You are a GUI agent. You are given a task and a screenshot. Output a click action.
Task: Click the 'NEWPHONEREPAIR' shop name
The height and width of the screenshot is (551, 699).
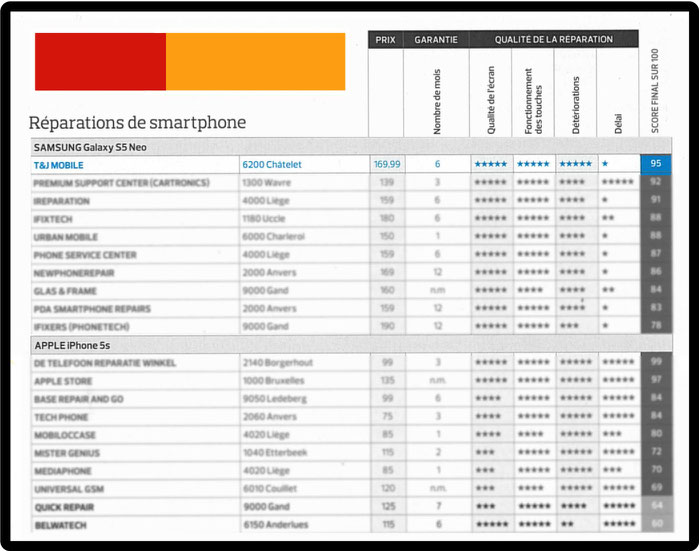coord(74,273)
